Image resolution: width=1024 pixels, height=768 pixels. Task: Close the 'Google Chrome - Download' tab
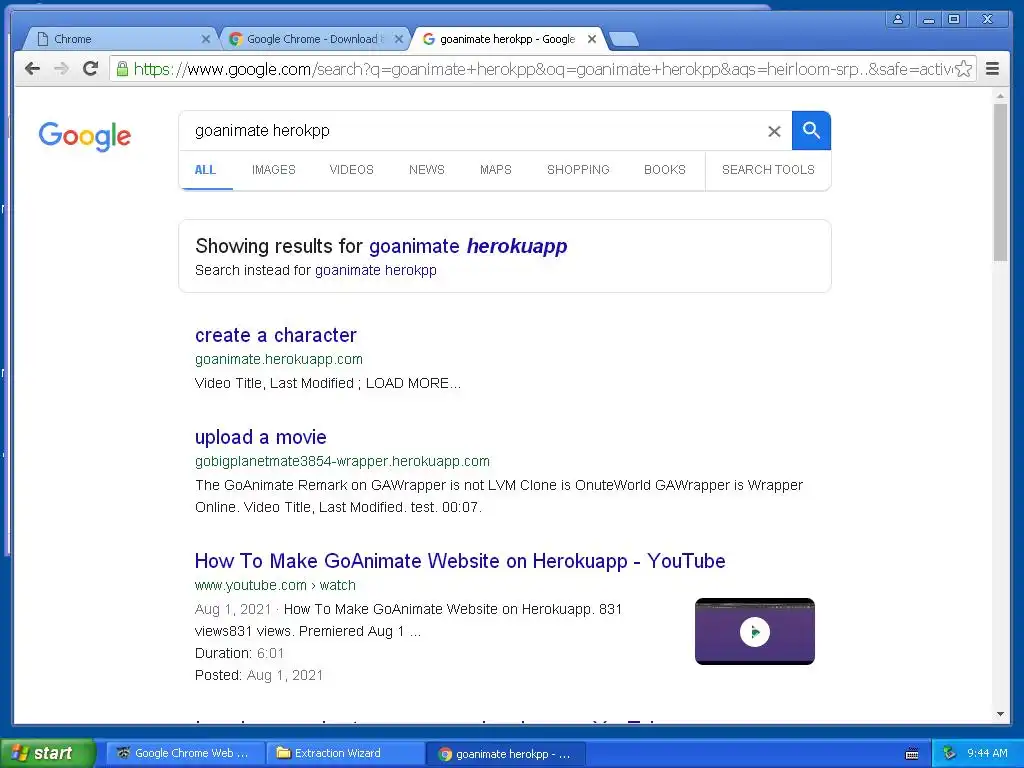399,39
